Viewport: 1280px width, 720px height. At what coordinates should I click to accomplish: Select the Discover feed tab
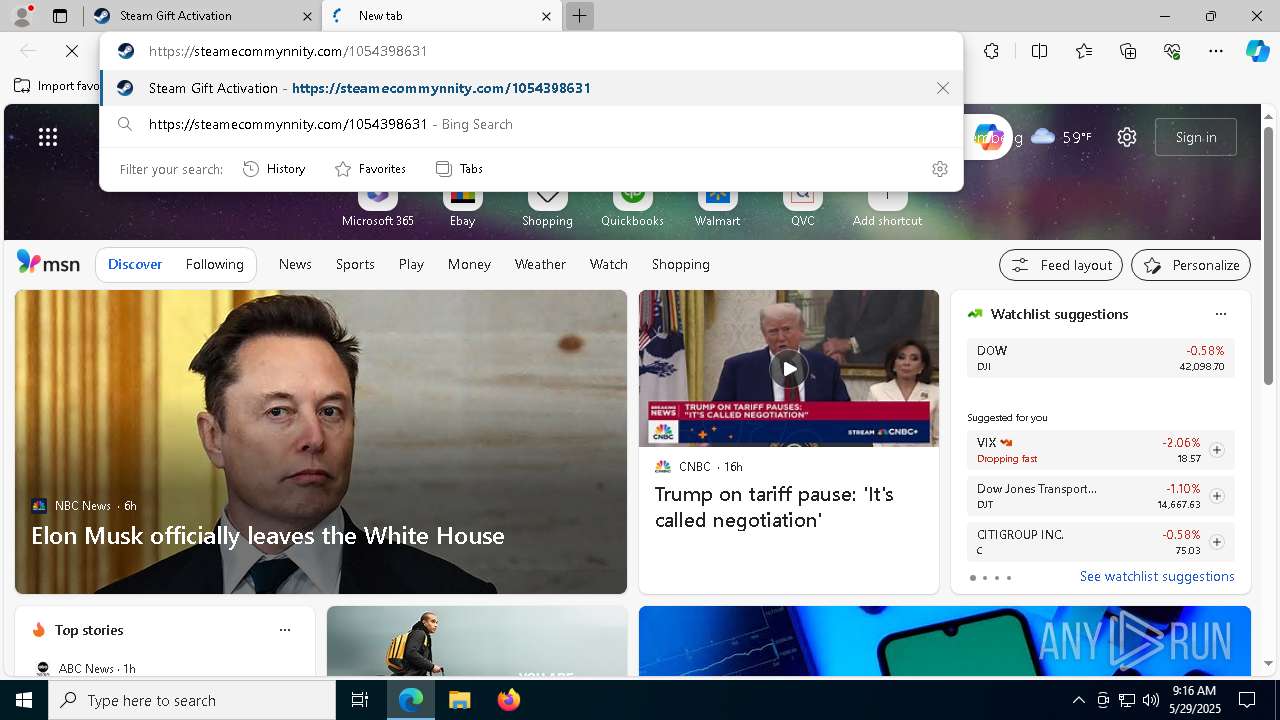coord(135,264)
